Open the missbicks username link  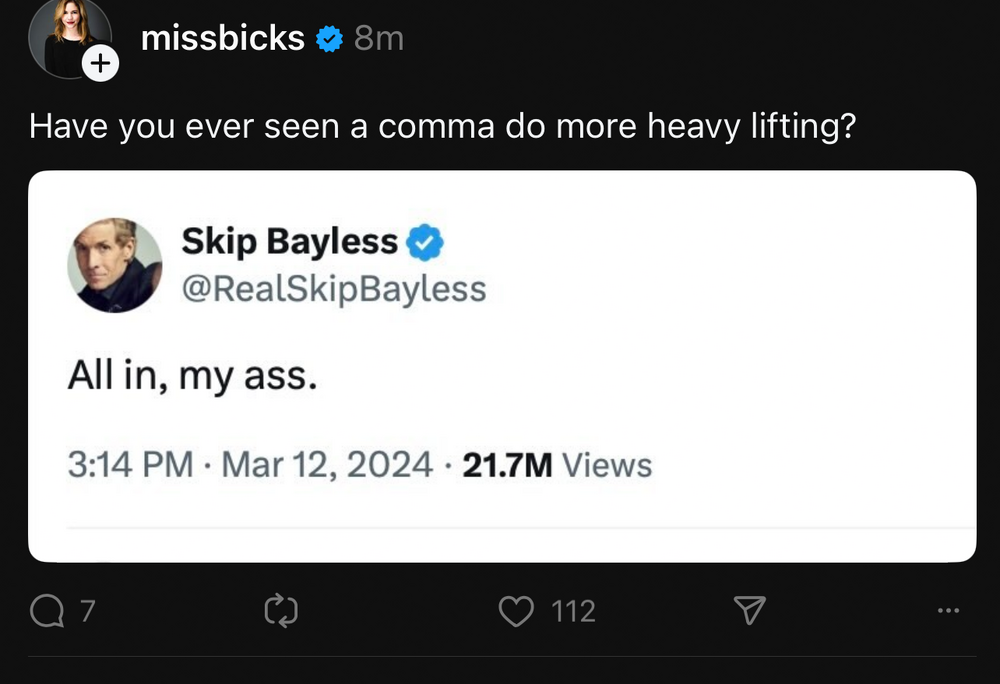[223, 38]
